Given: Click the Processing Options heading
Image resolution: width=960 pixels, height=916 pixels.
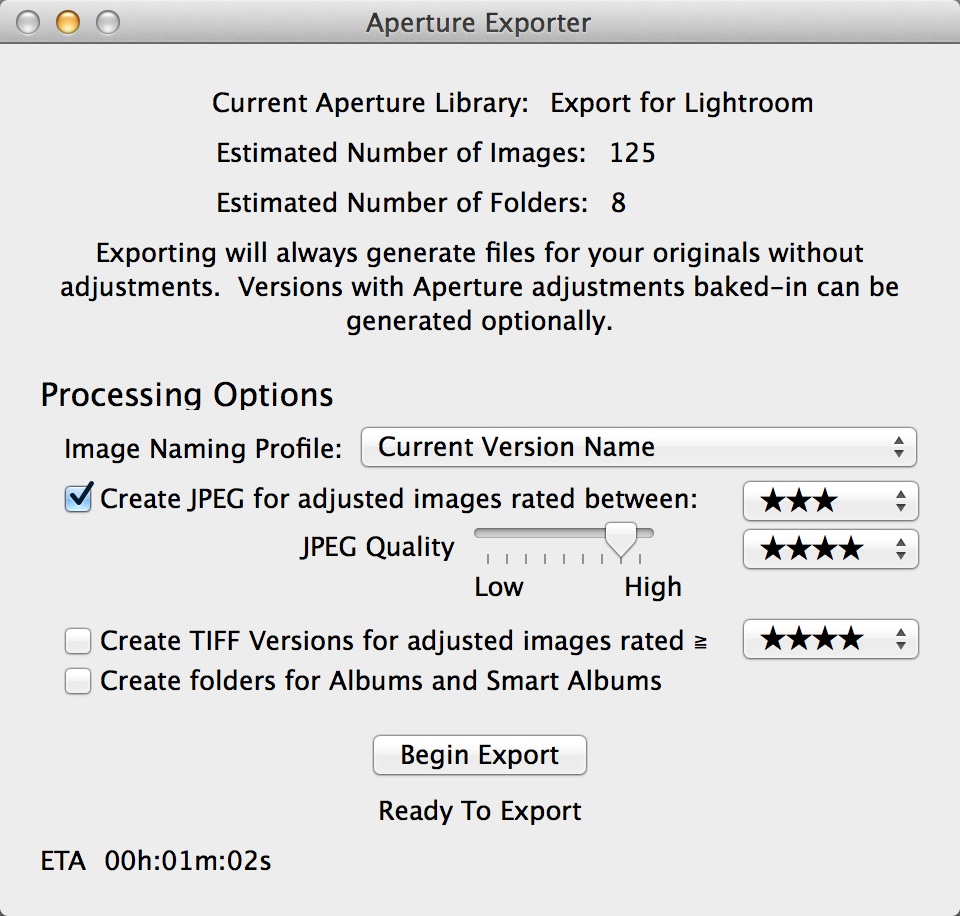Looking at the screenshot, I should 187,395.
